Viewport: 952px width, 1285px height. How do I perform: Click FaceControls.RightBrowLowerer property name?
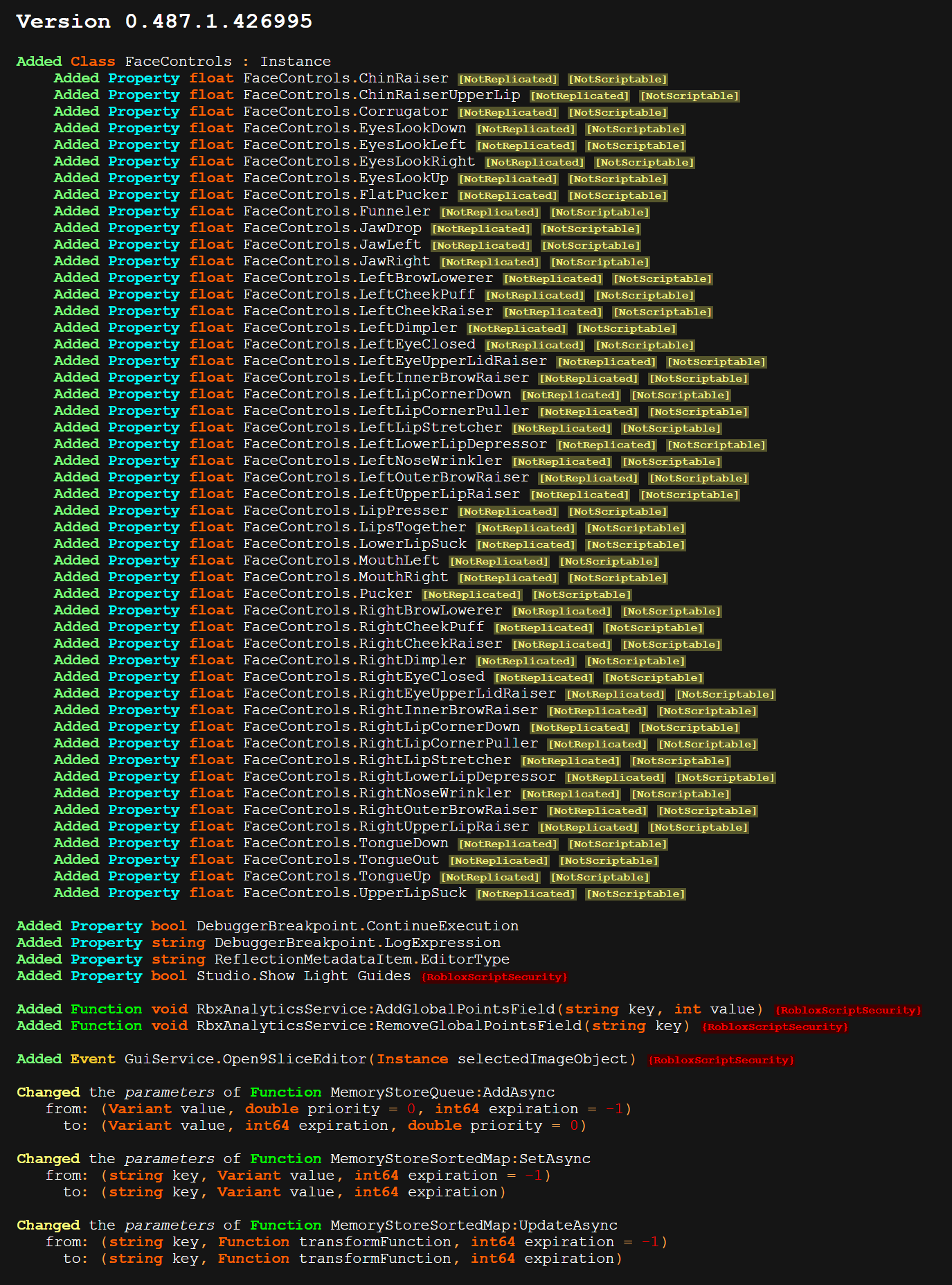pos(372,610)
